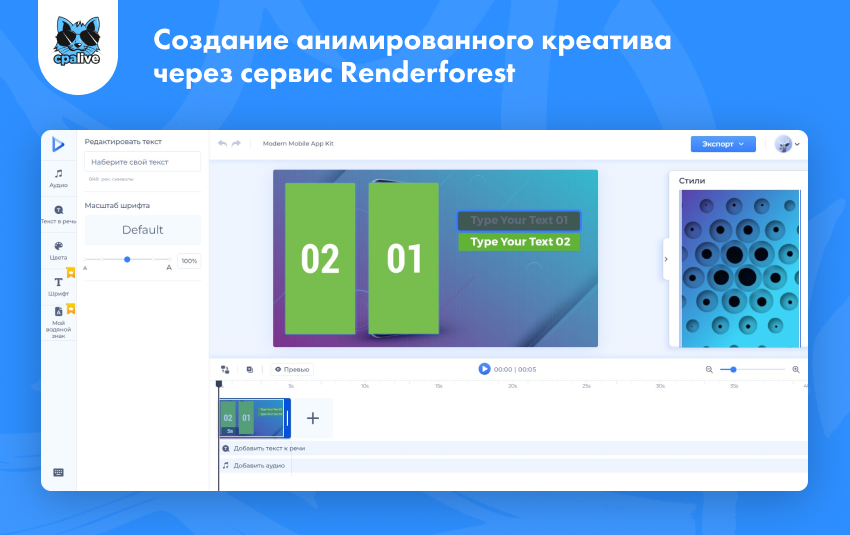
Task: Open the user avatar menu
Action: click(x=787, y=144)
